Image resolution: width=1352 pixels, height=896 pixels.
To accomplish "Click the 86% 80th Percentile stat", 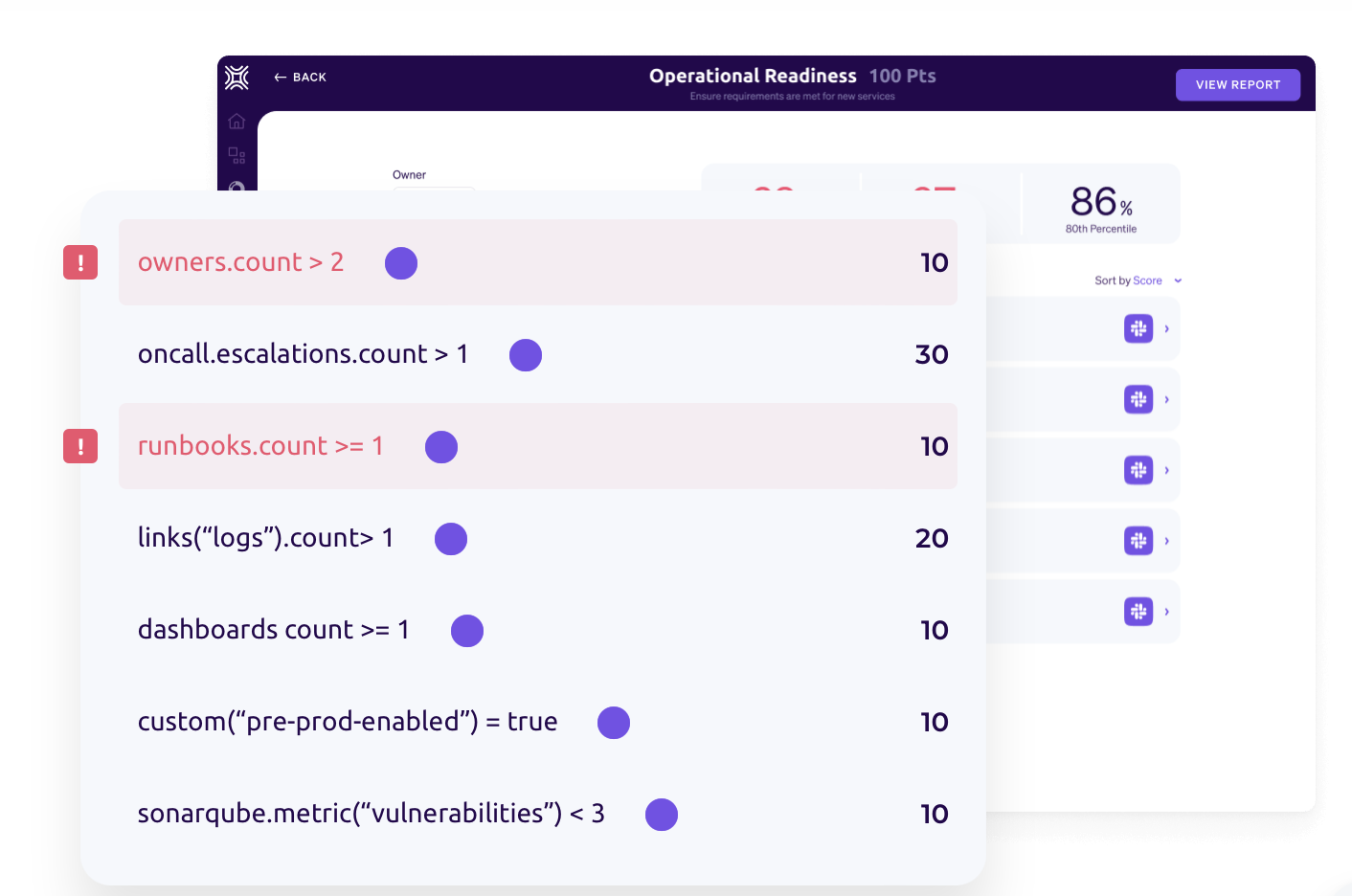I will coord(1100,208).
